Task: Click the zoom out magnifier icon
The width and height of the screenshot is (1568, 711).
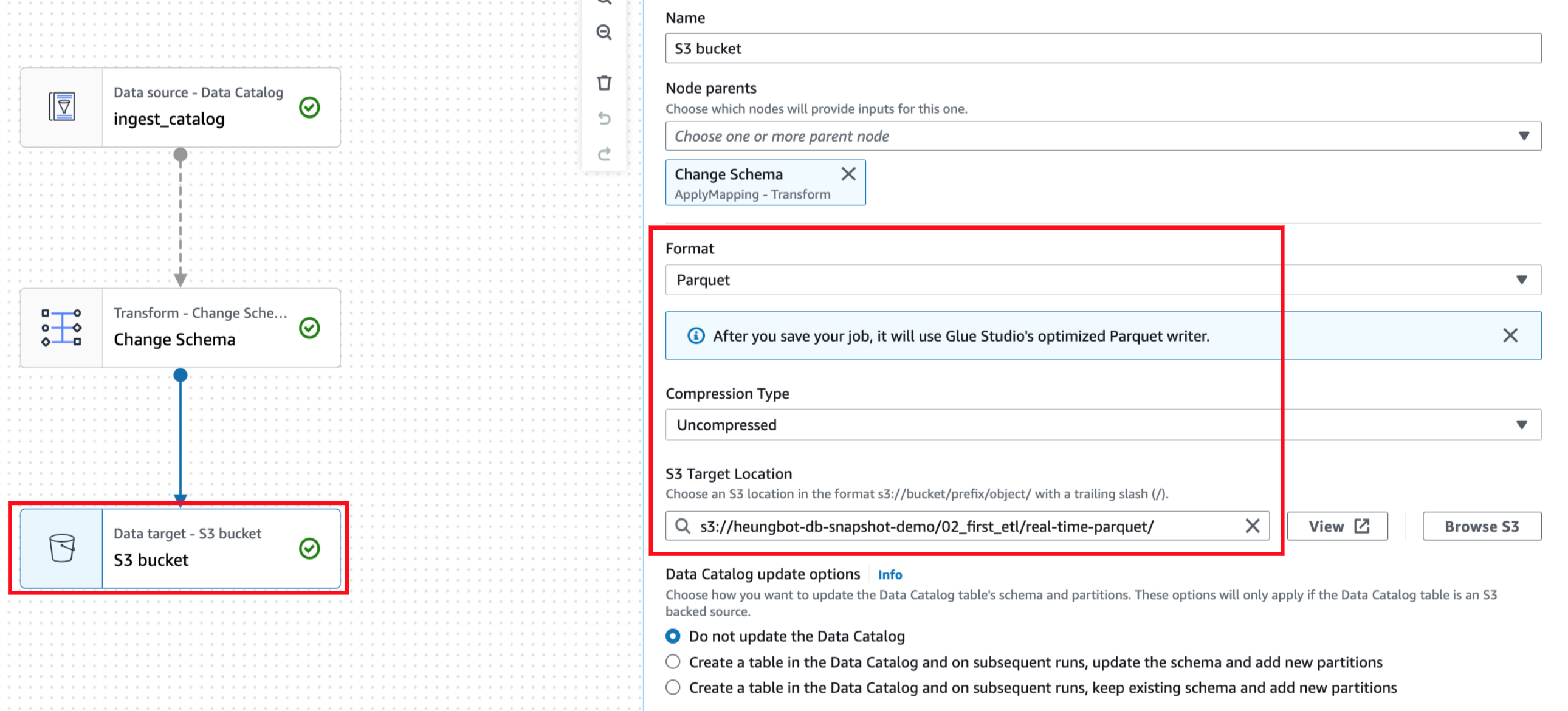Action: click(603, 32)
